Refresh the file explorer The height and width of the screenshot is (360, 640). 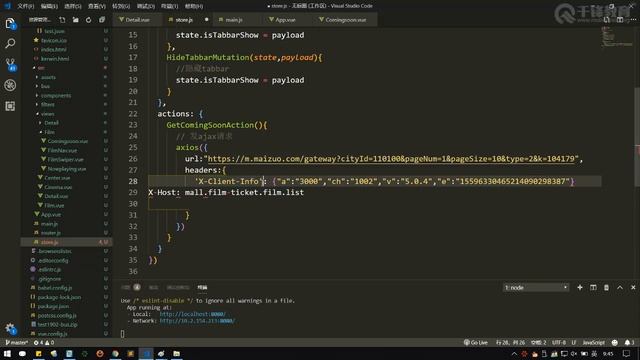click(x=89, y=20)
